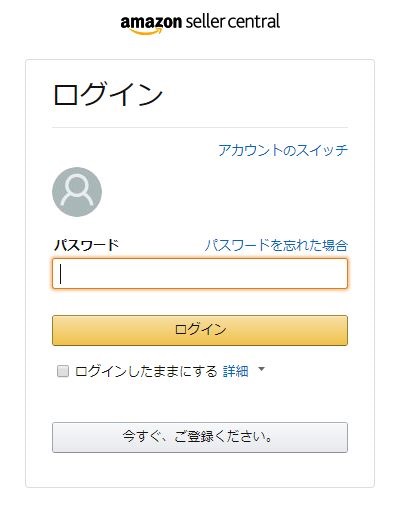The height and width of the screenshot is (512, 405).
Task: Expand the arrow beside 詳細
Action: (262, 369)
